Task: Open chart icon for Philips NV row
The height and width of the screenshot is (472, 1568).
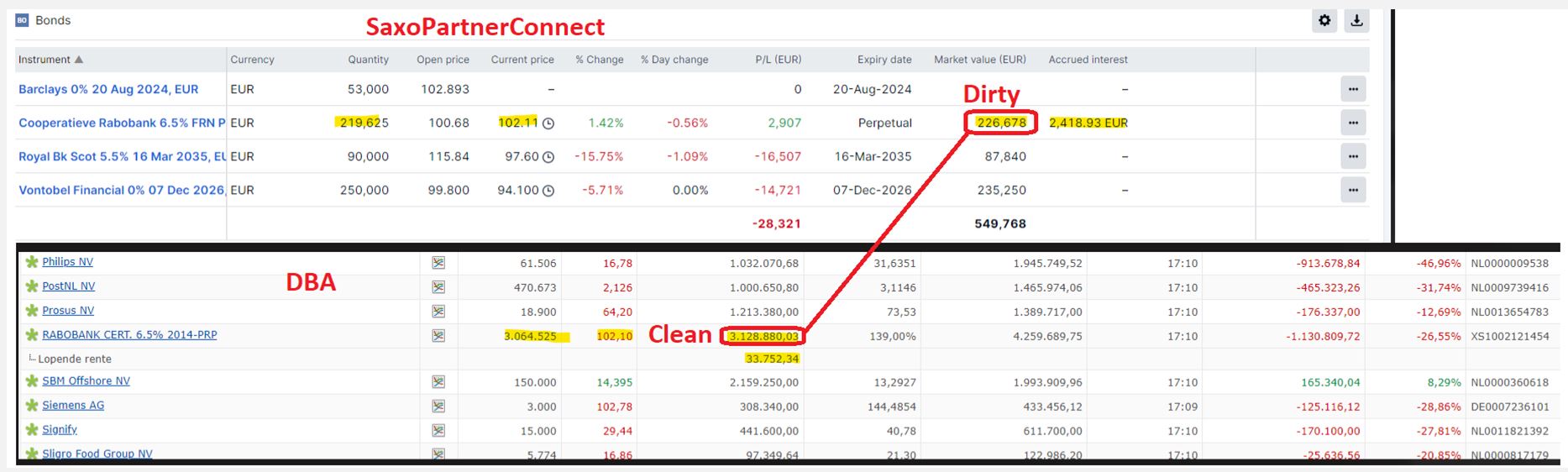Action: [438, 263]
